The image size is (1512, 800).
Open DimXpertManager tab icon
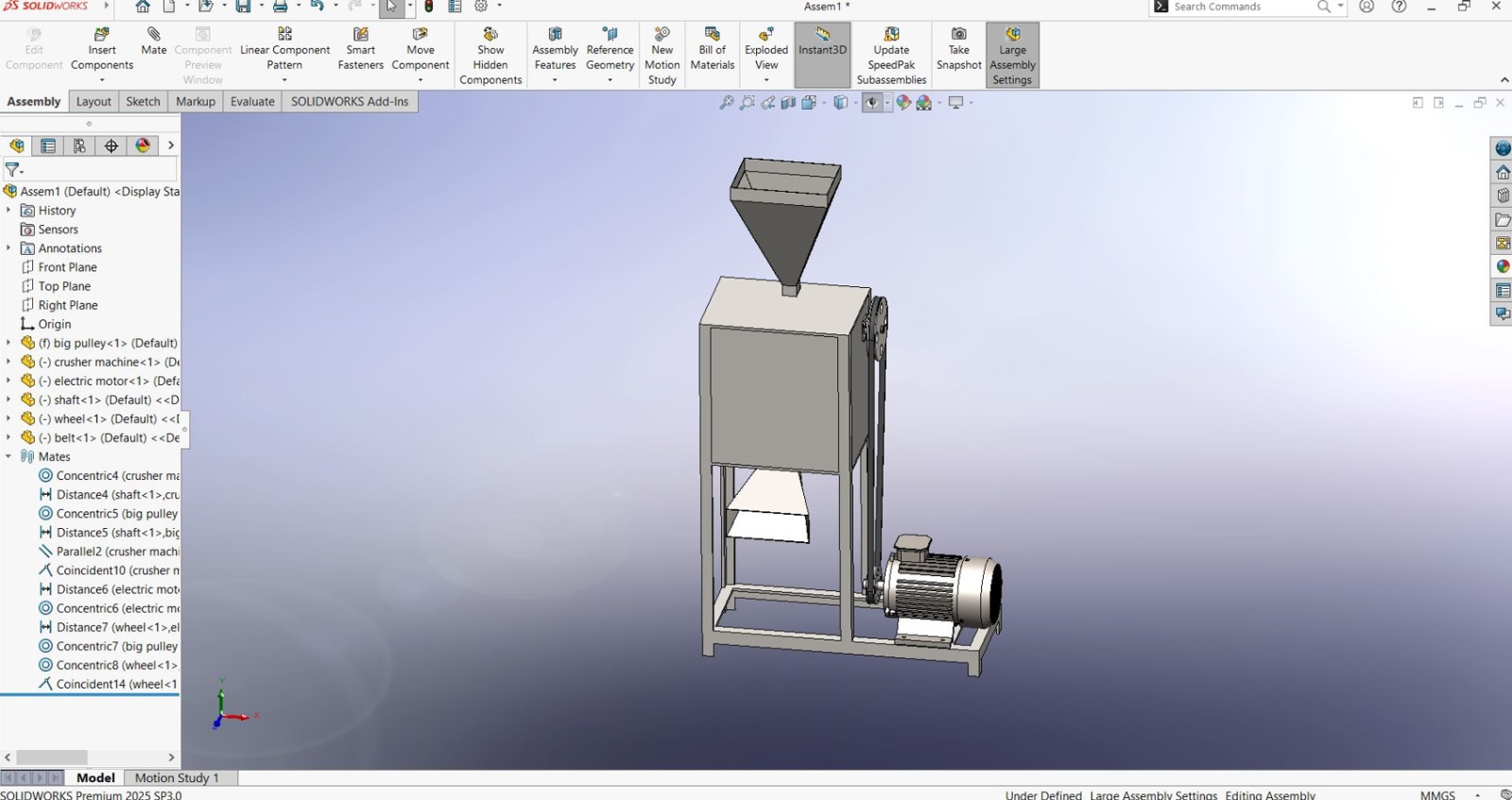(112, 145)
